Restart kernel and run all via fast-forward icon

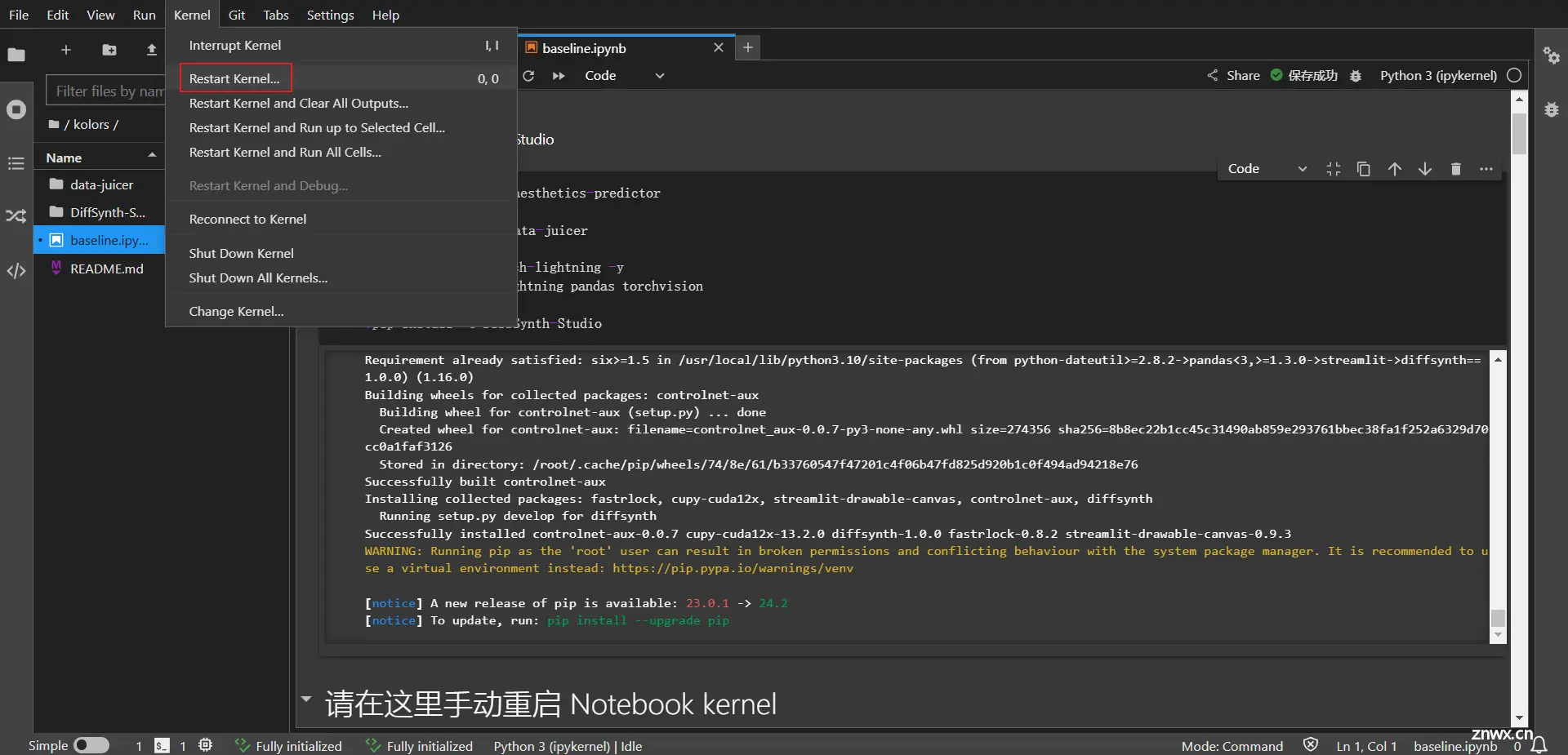point(559,76)
